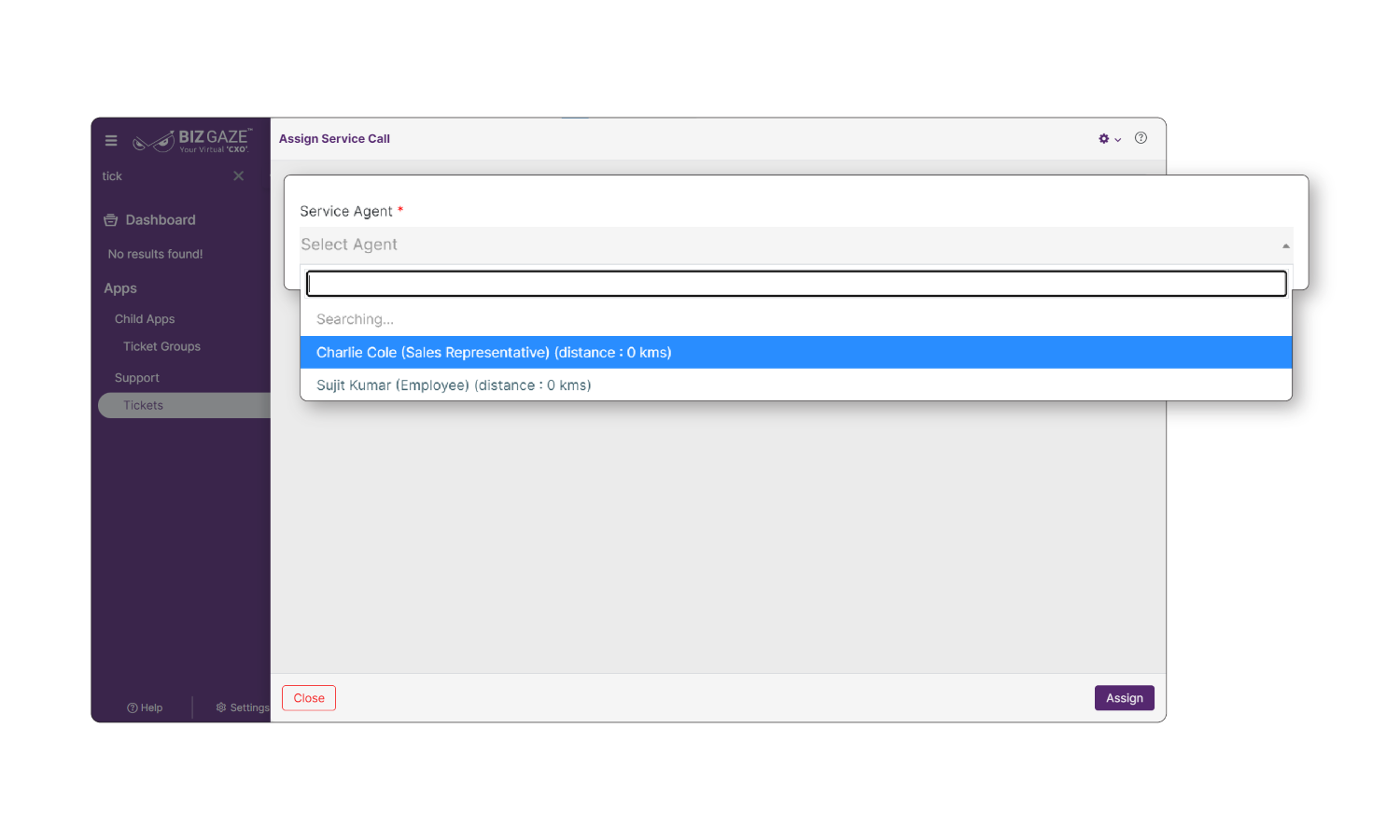Choose Sujit Kumar (Employee) from list
This screenshot has width=1400, height=840.
pos(454,385)
